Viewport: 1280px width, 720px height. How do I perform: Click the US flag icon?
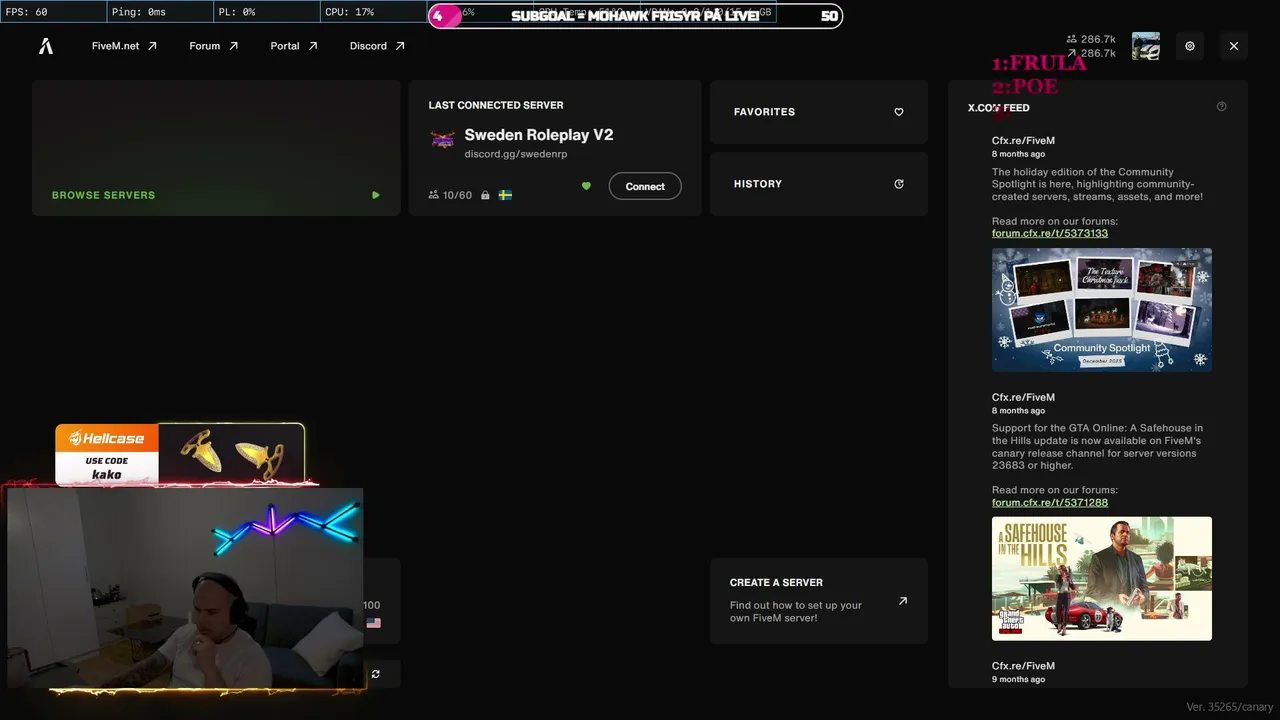click(x=373, y=623)
